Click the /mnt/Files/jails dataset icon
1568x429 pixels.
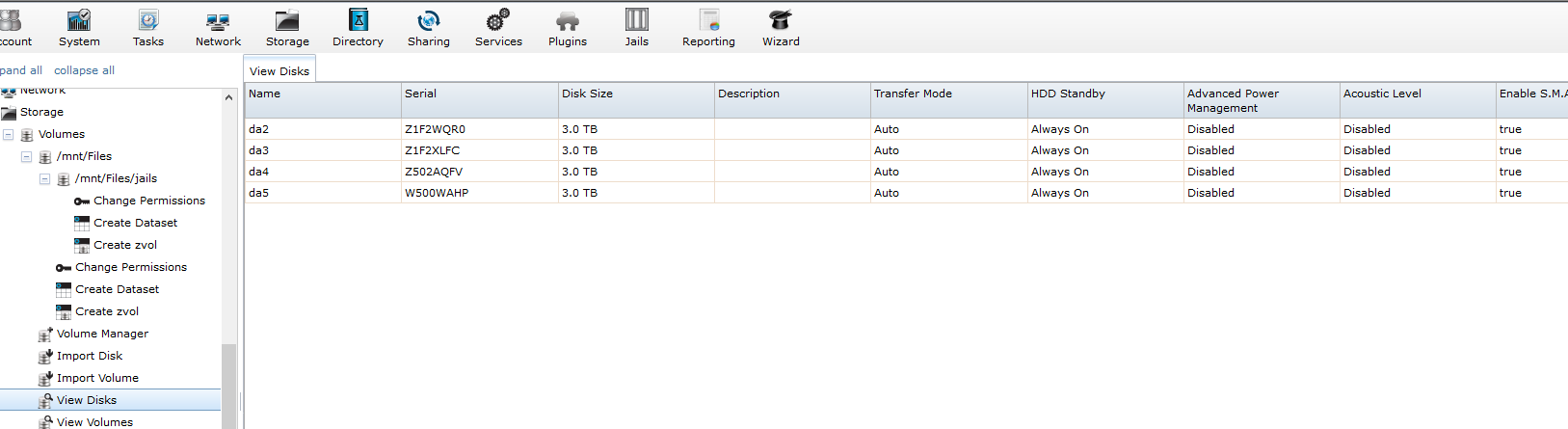64,179
